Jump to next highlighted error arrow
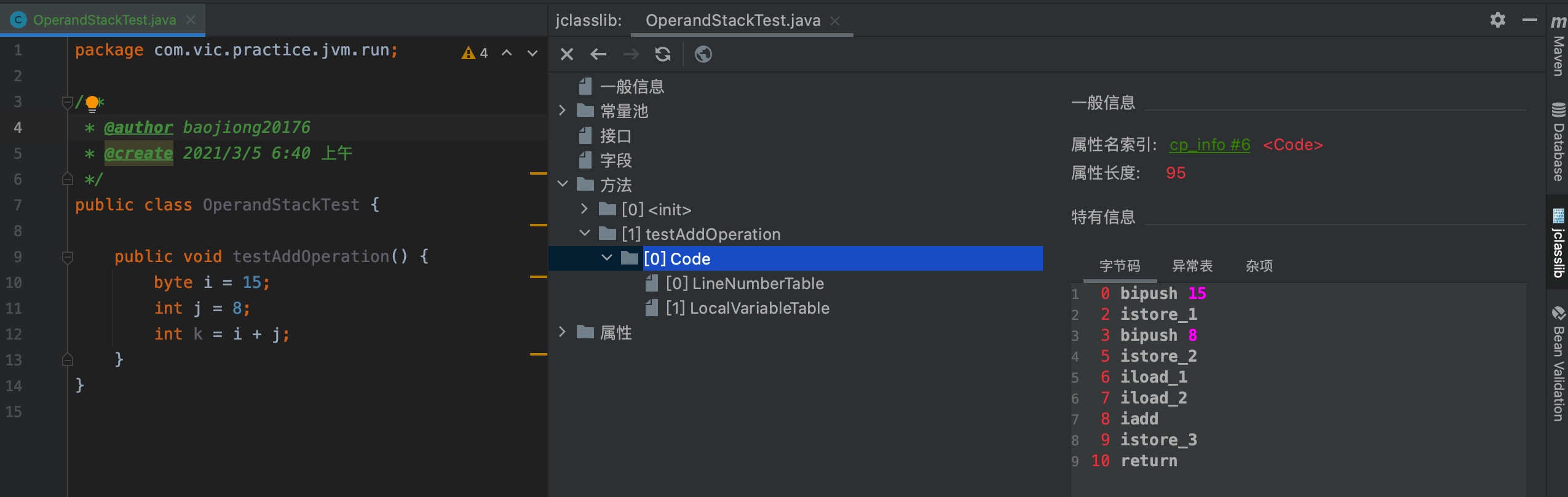1568x497 pixels. 533,54
